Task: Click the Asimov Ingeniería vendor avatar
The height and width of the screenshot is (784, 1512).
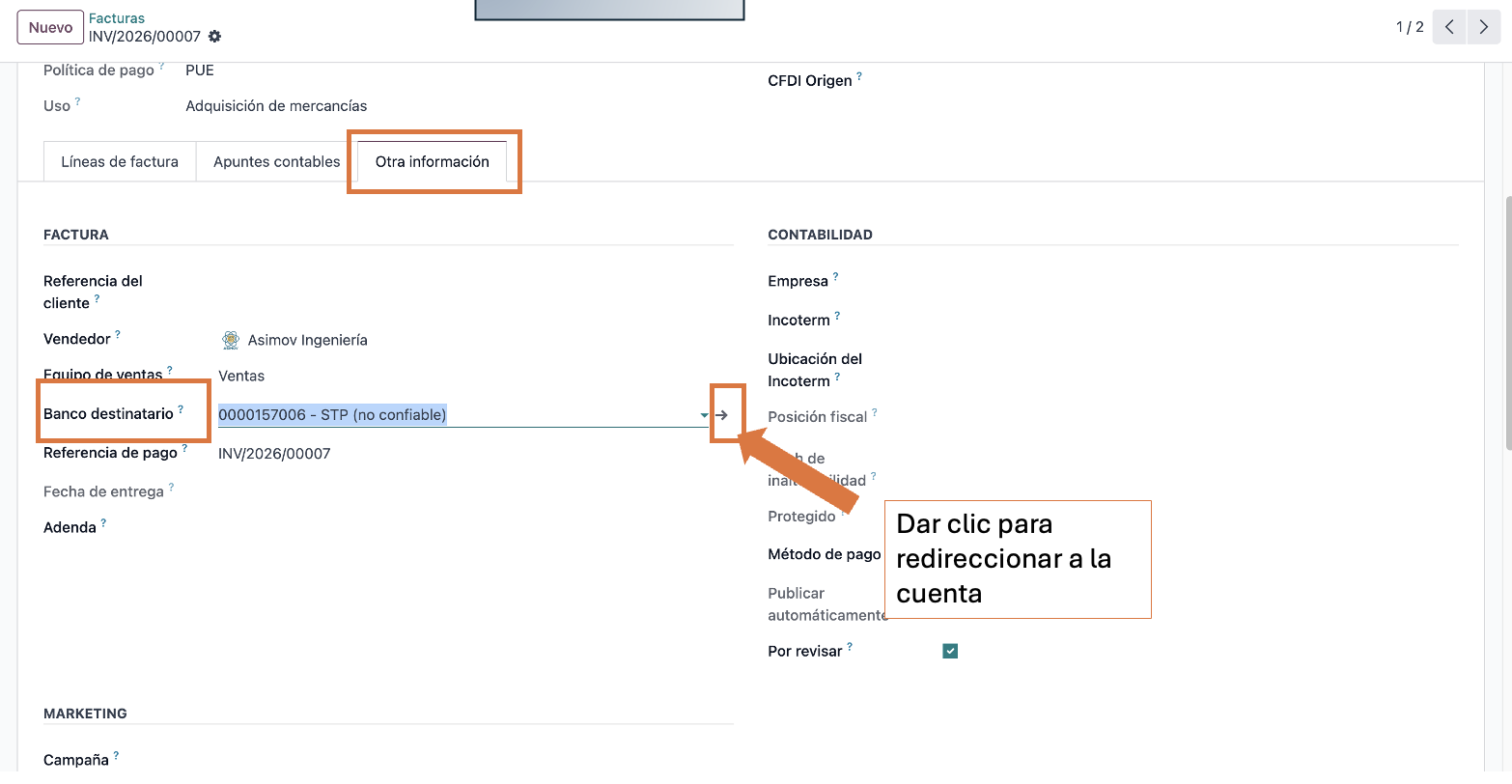Action: [230, 340]
